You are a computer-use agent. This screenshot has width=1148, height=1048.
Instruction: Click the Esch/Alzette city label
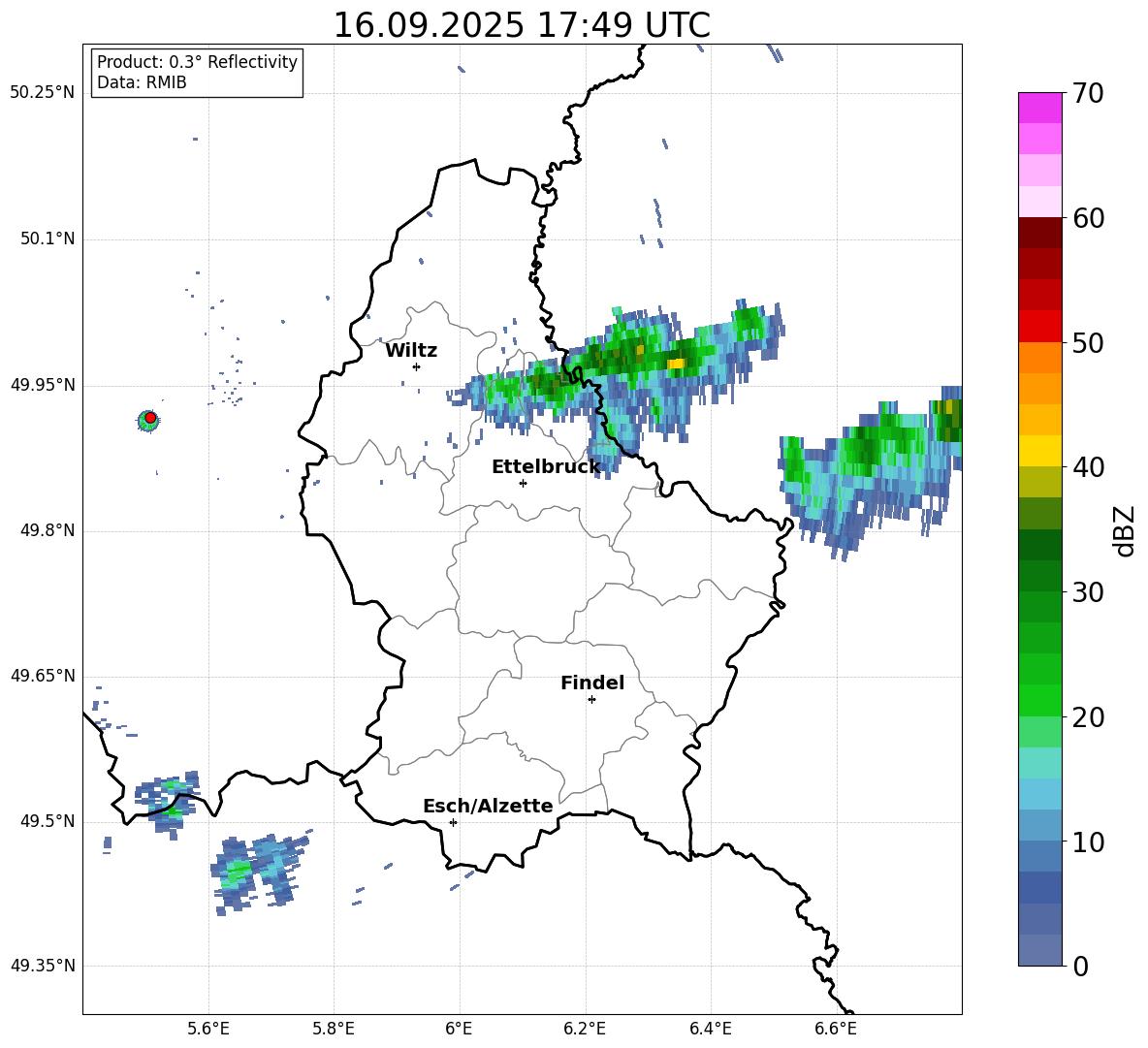coord(488,807)
